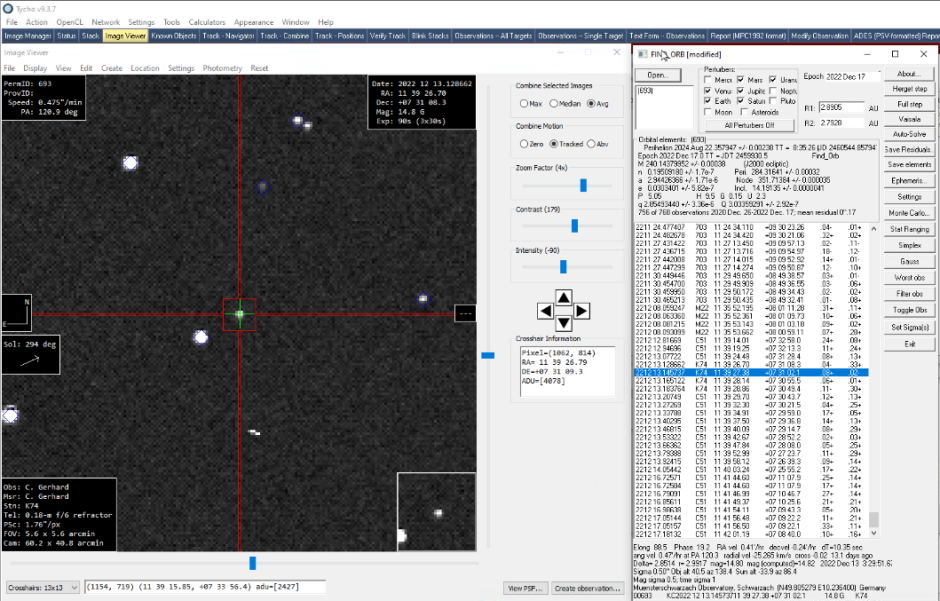Uncheck the Mars perturber
Image resolution: width=940 pixels, height=601 pixels.
pyautogui.click(x=741, y=79)
